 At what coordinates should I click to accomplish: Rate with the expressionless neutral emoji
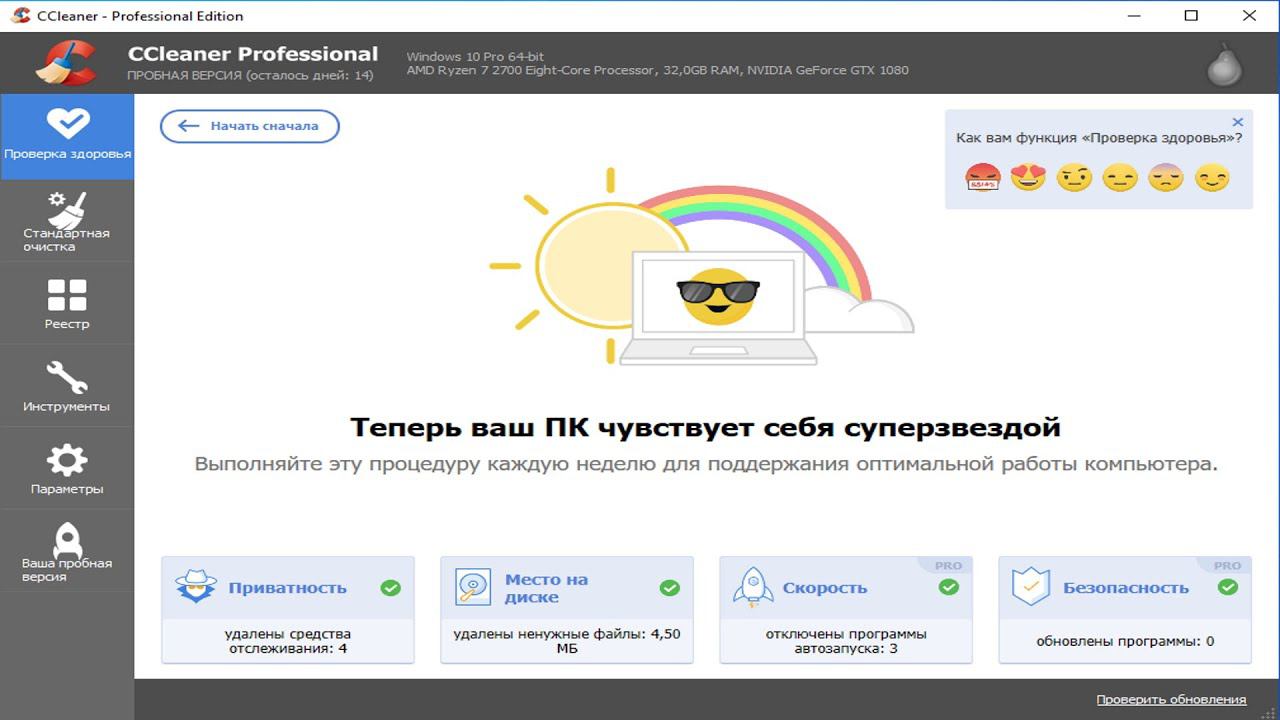(1120, 178)
